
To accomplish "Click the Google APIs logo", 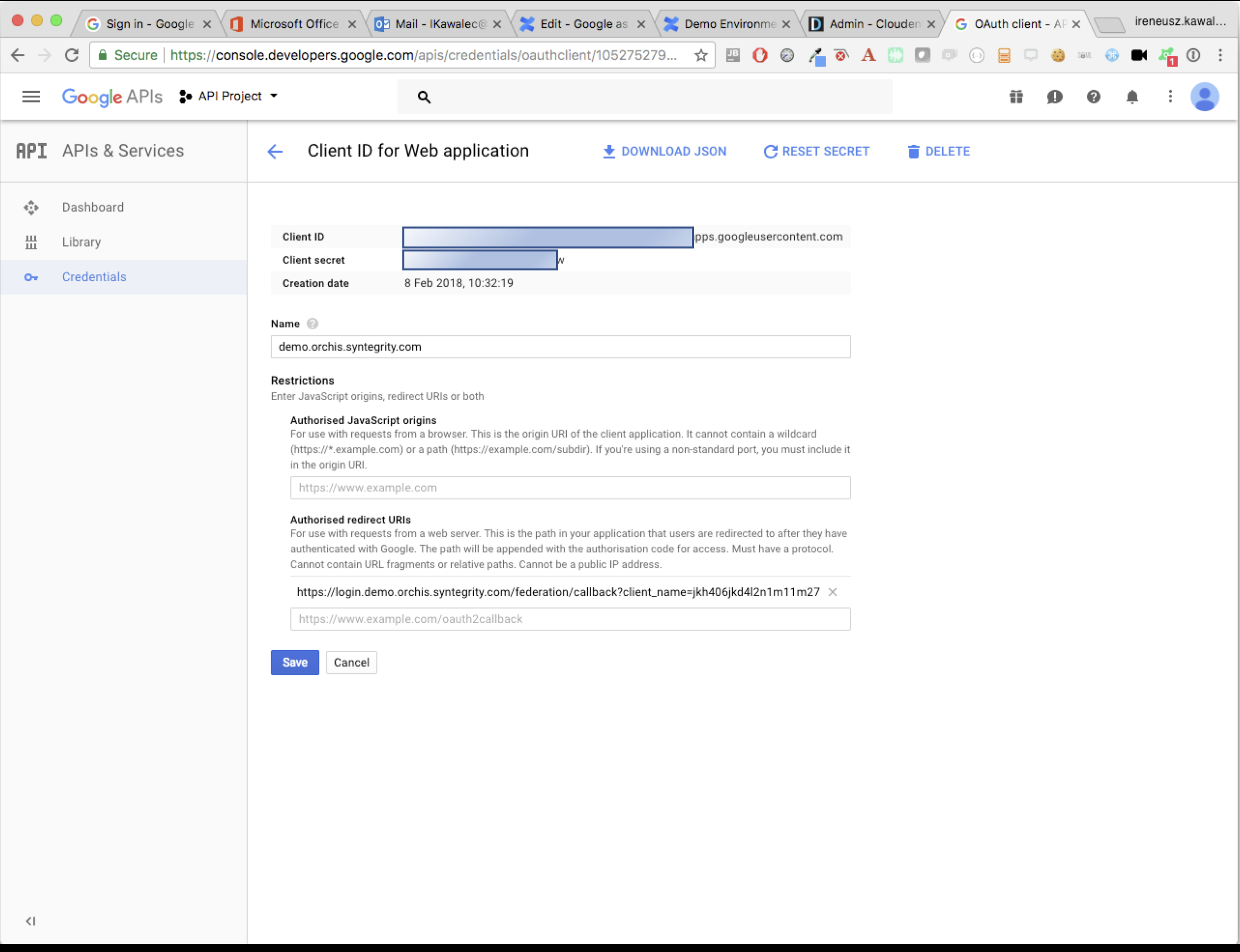I will pyautogui.click(x=112, y=97).
